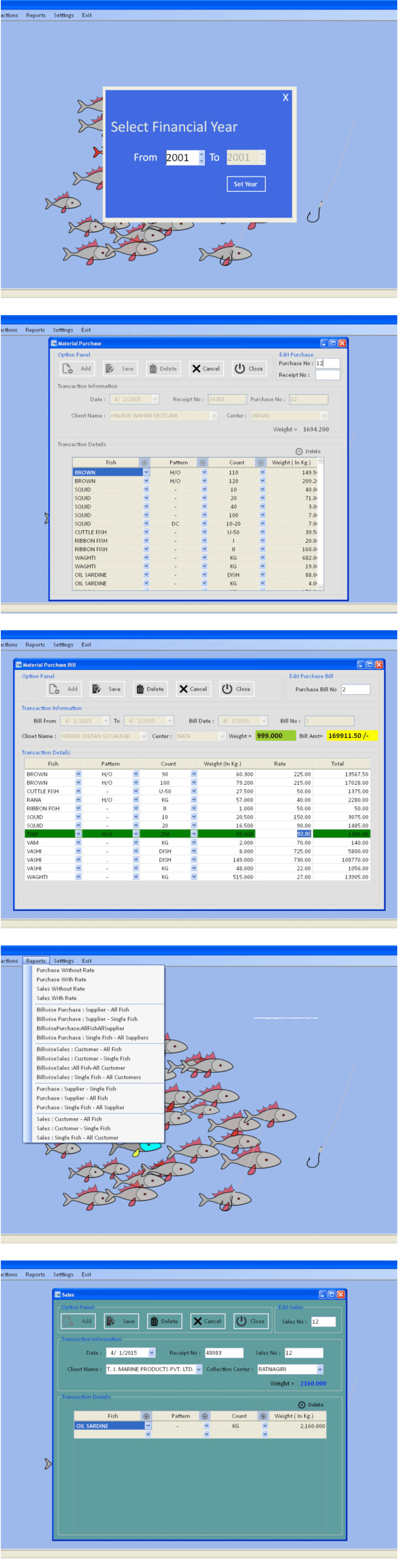
Task: Click Save in Material Purchase window
Action: click(120, 368)
